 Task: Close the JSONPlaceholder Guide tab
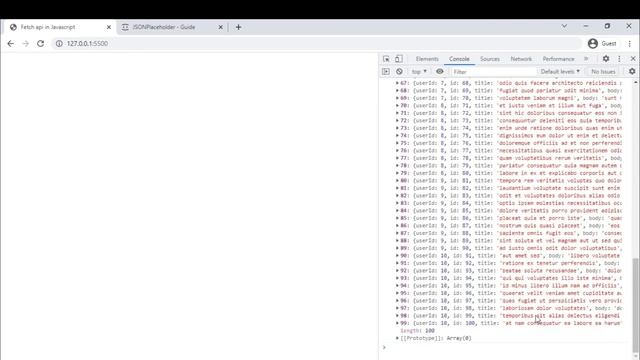tap(220, 27)
